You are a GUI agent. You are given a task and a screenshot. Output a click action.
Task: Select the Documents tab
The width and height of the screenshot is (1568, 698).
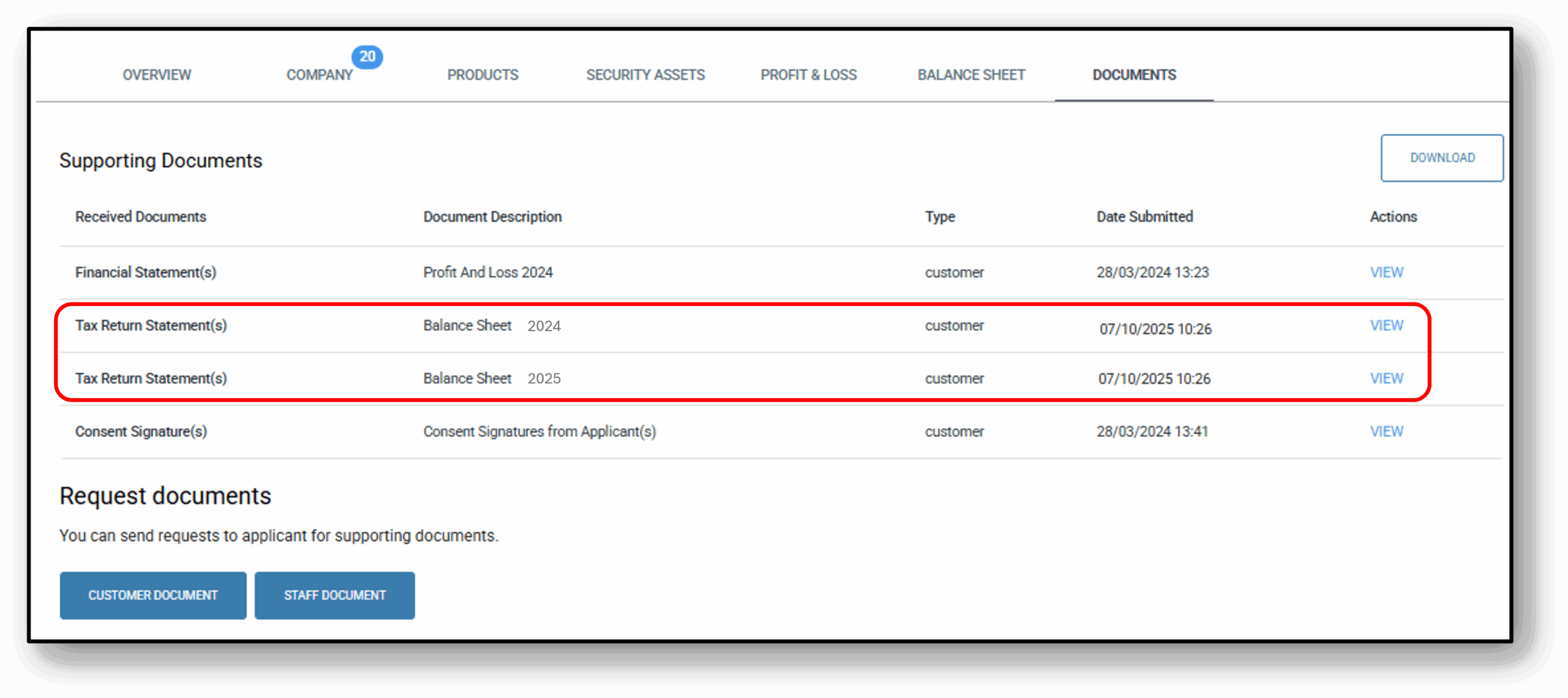point(1134,75)
